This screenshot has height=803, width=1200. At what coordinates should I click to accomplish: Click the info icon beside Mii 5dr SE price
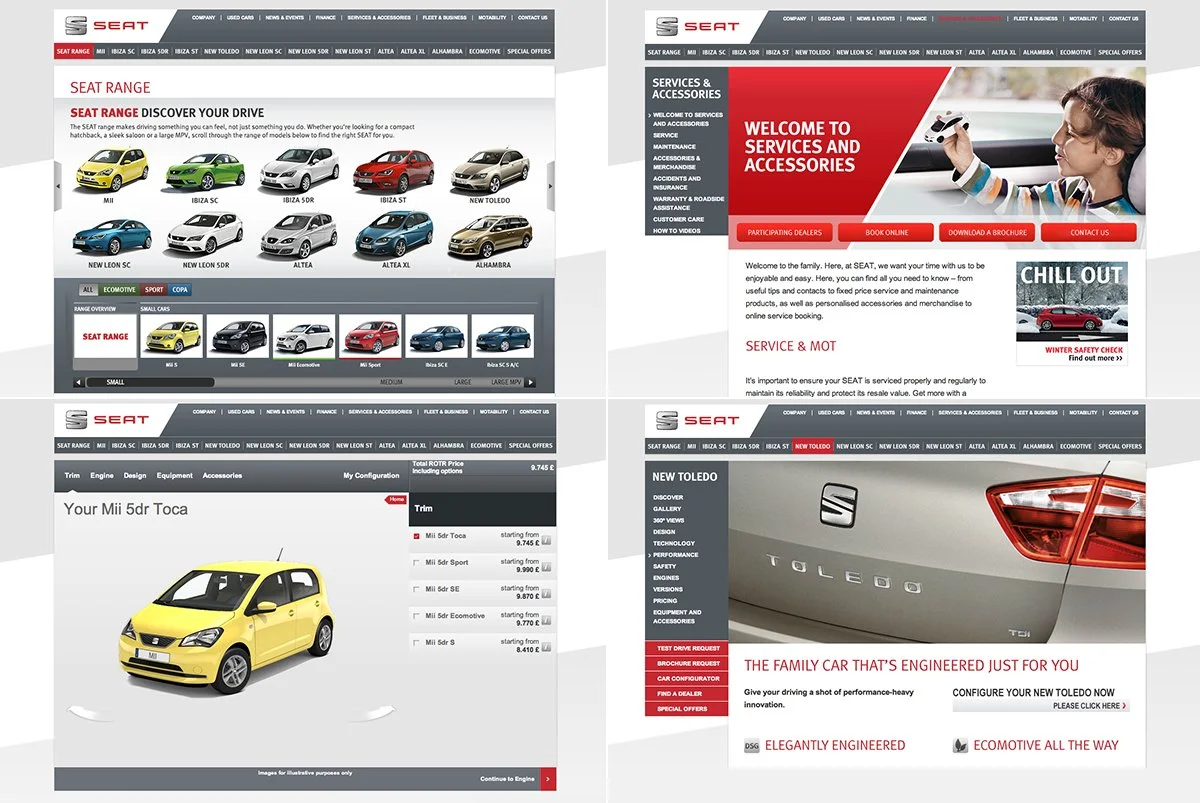pyautogui.click(x=546, y=595)
